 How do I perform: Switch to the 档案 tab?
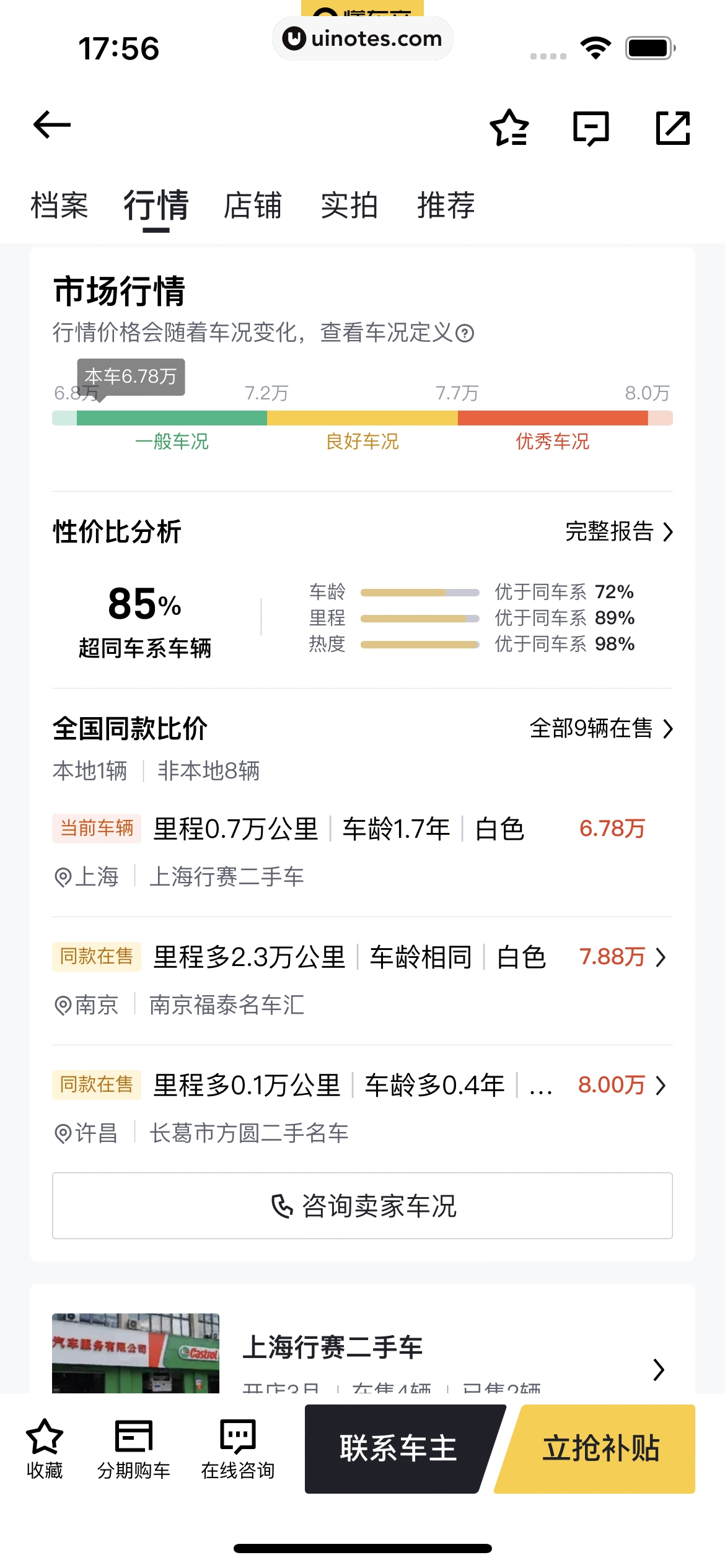(x=59, y=206)
